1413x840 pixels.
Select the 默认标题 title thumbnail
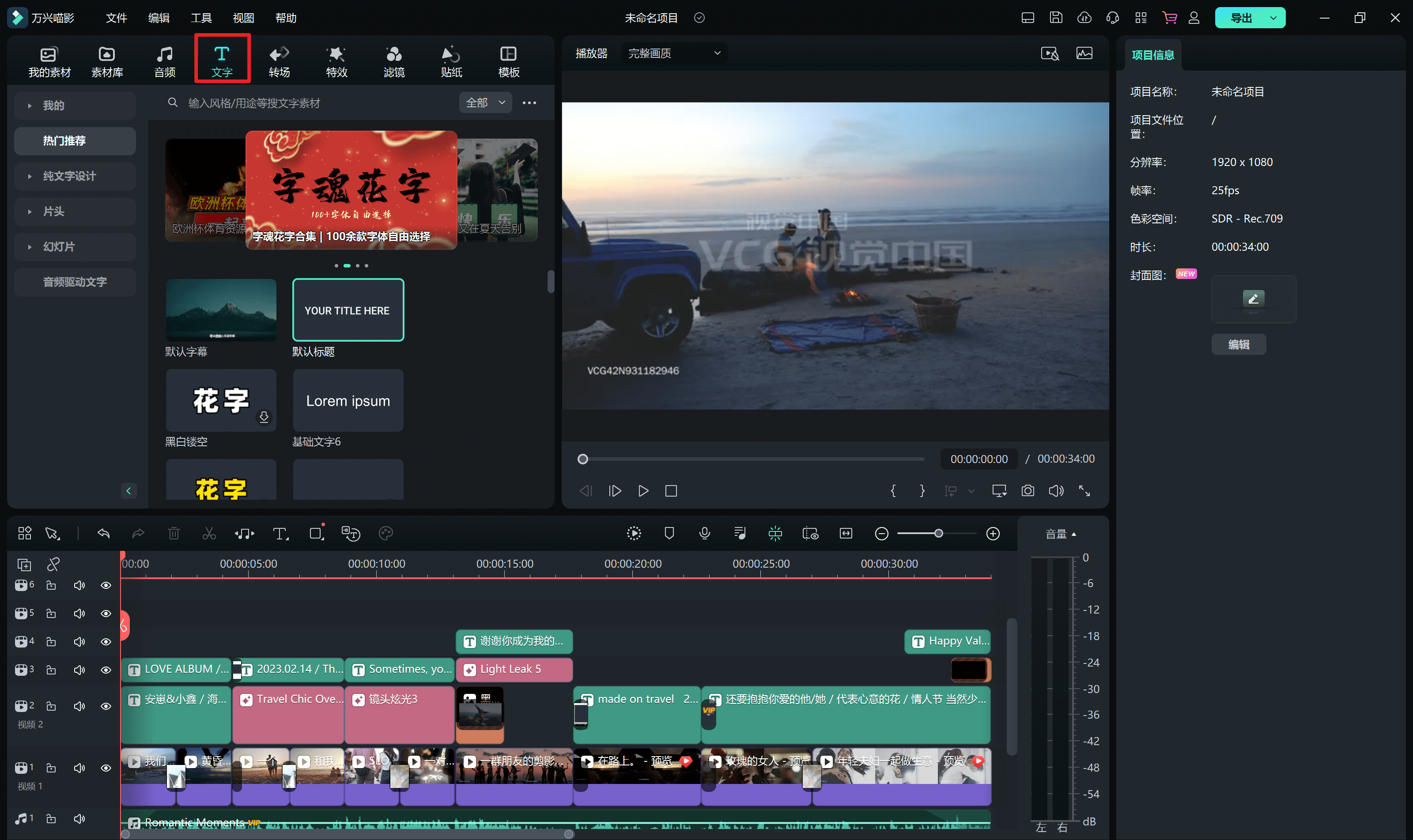pyautogui.click(x=348, y=309)
